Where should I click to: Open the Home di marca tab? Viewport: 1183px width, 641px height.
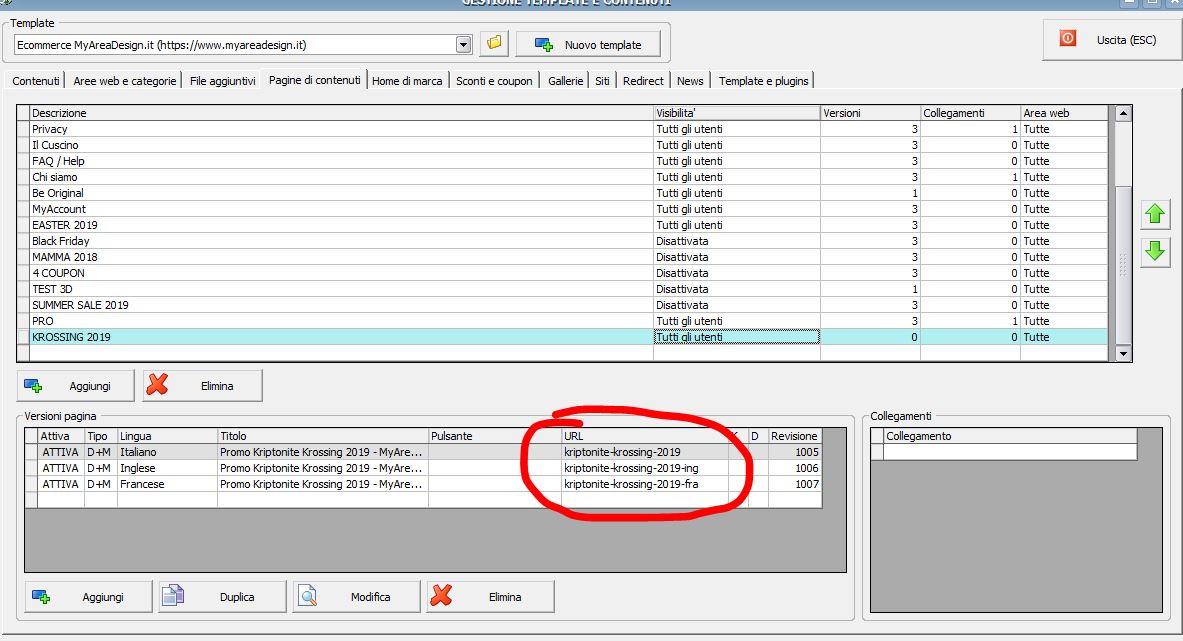407,81
